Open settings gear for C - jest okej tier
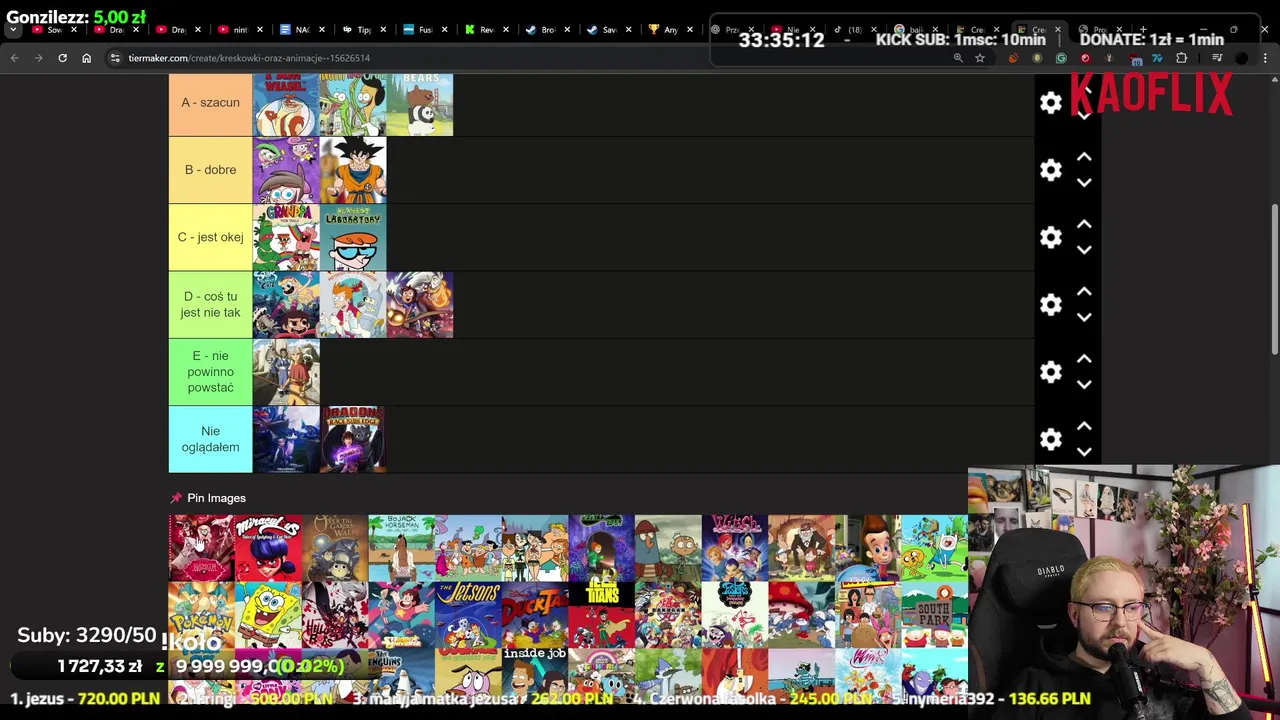 pos(1050,237)
